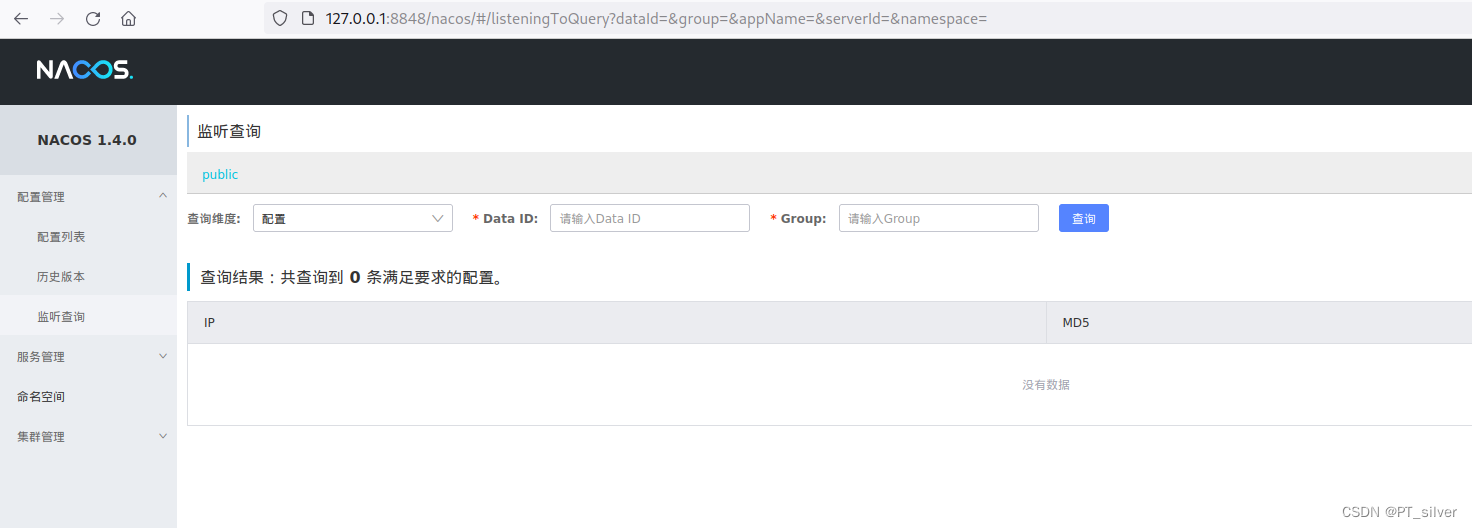
Task: Open the 配置列表 menu item
Action: [88, 237]
